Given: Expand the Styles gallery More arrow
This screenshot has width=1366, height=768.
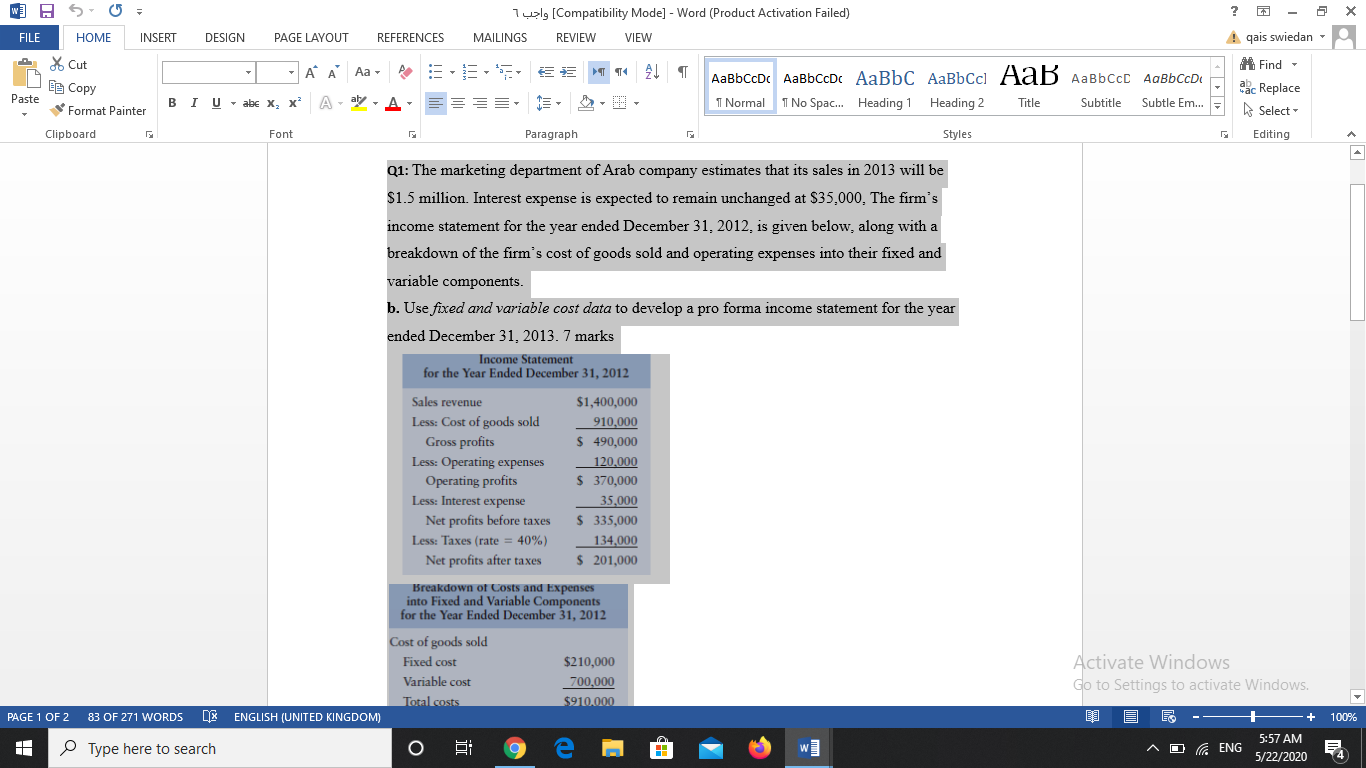Looking at the screenshot, I should [x=1217, y=104].
